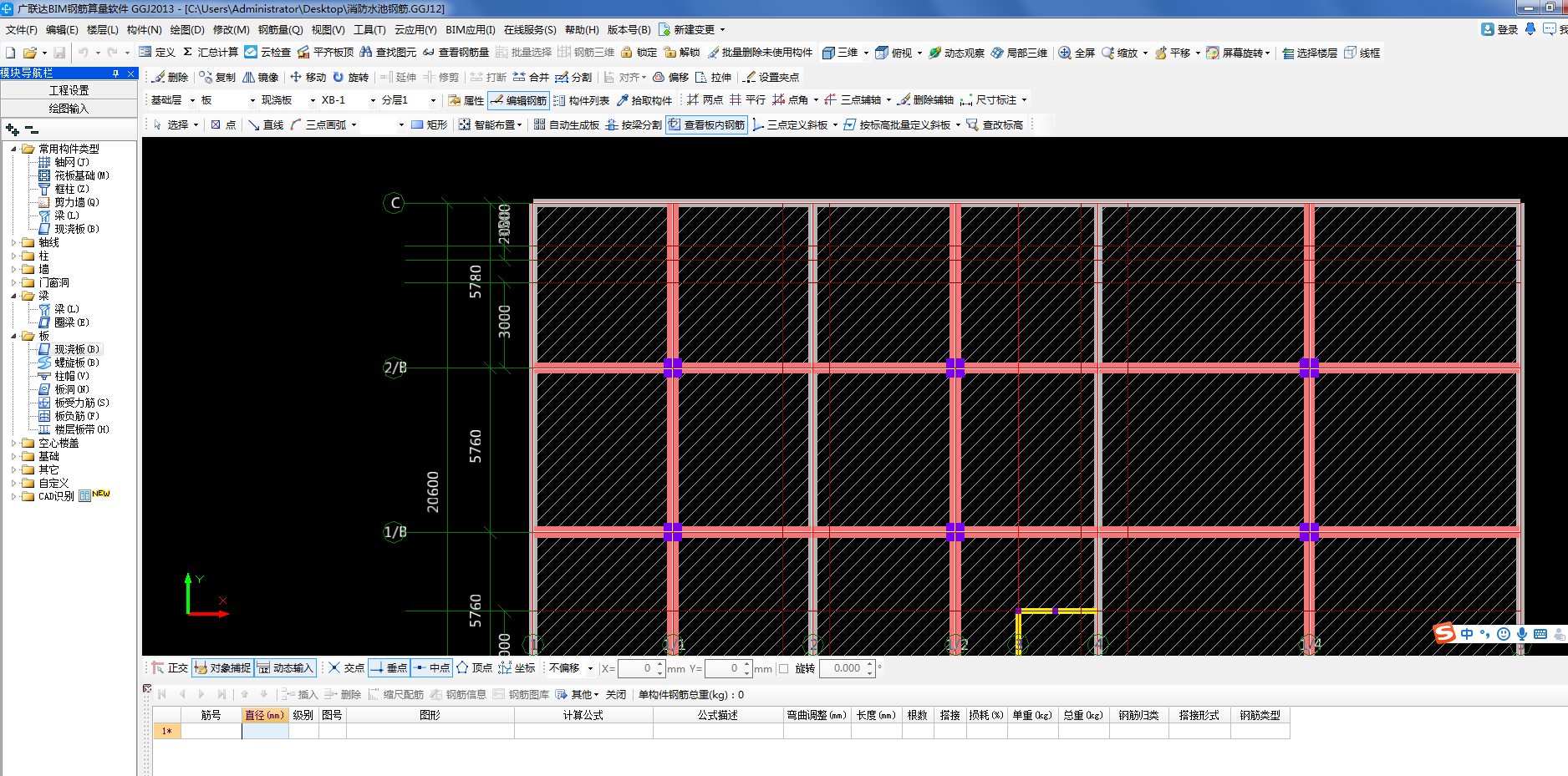
Task: Toggle 垂点 perpendicular snap
Action: pyautogui.click(x=389, y=667)
